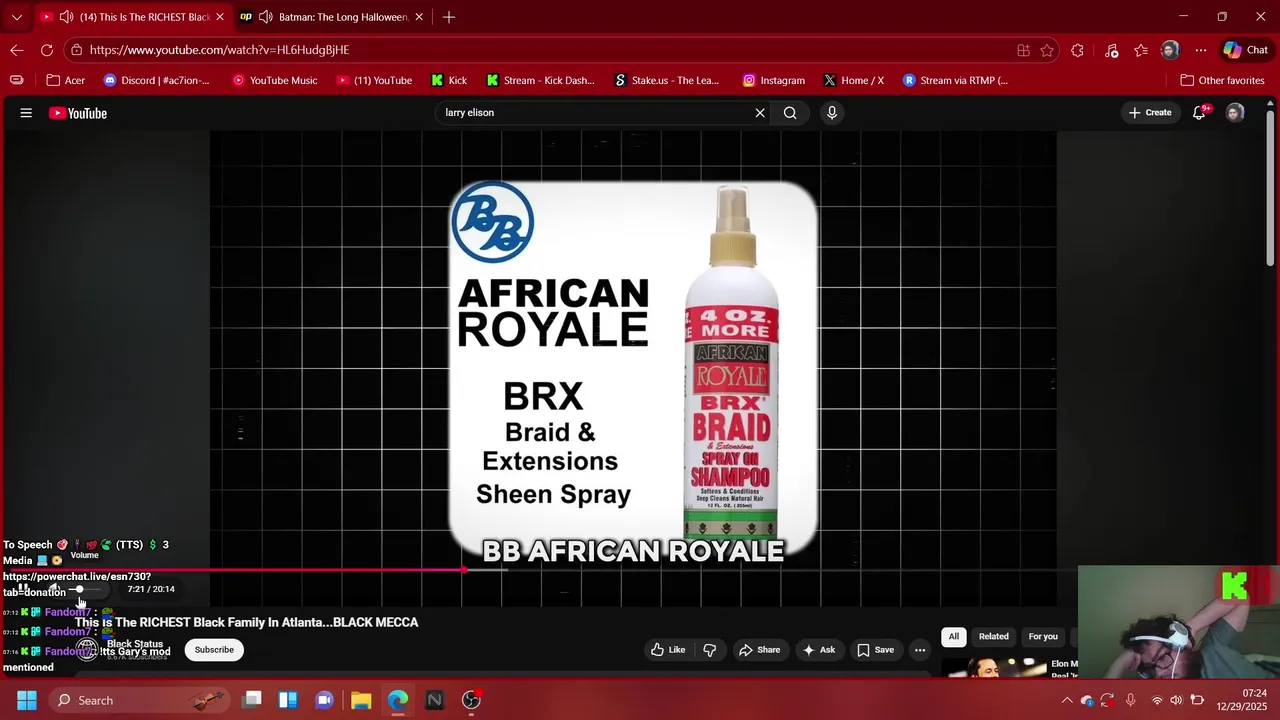The width and height of the screenshot is (1280, 720).
Task: Like the video
Action: [668, 650]
